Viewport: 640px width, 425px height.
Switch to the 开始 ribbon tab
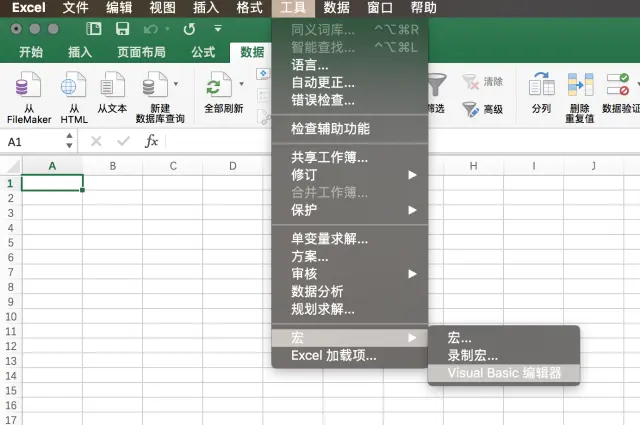pyautogui.click(x=31, y=52)
